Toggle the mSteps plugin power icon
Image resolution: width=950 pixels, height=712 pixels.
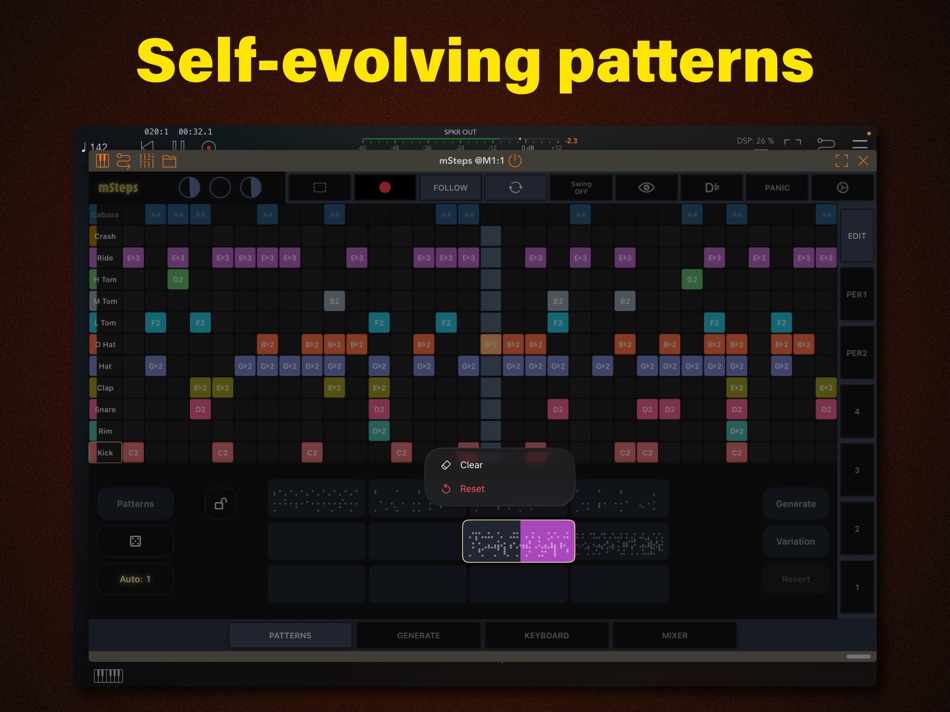(515, 161)
